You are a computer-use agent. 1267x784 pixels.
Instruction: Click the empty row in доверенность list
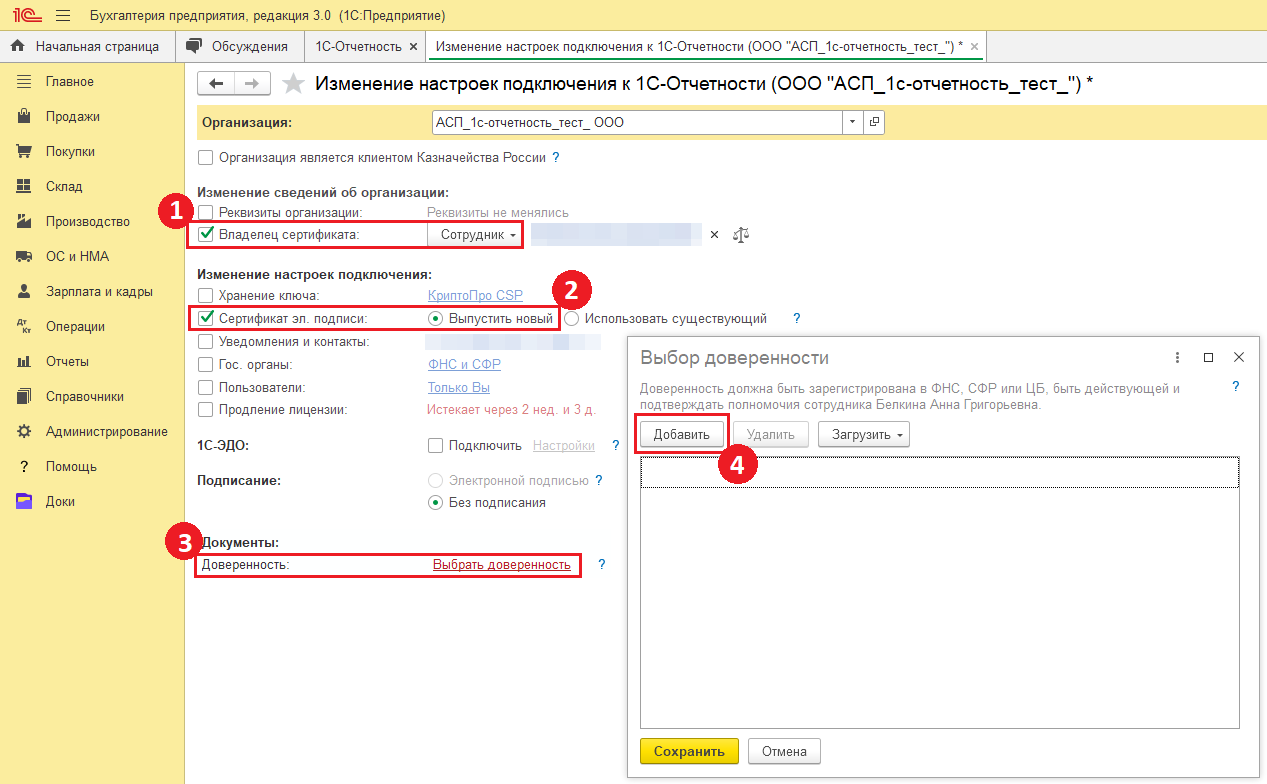[940, 473]
